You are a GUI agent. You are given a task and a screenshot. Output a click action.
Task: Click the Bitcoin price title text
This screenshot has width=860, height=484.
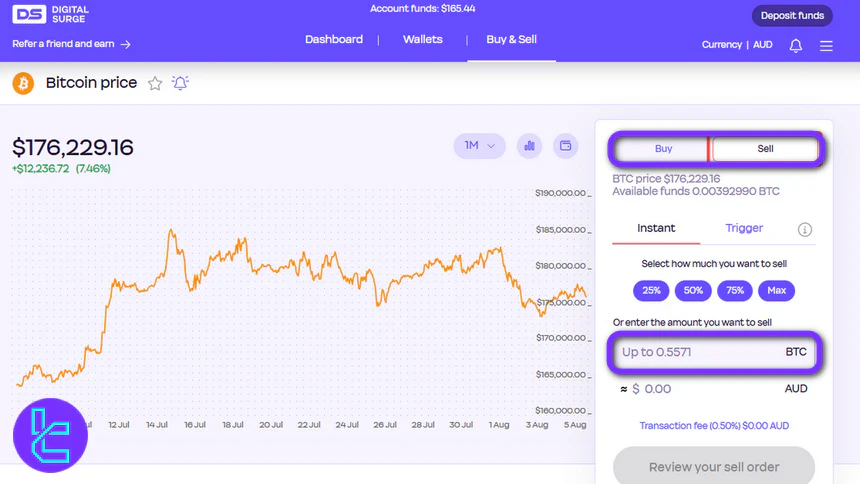(x=92, y=83)
